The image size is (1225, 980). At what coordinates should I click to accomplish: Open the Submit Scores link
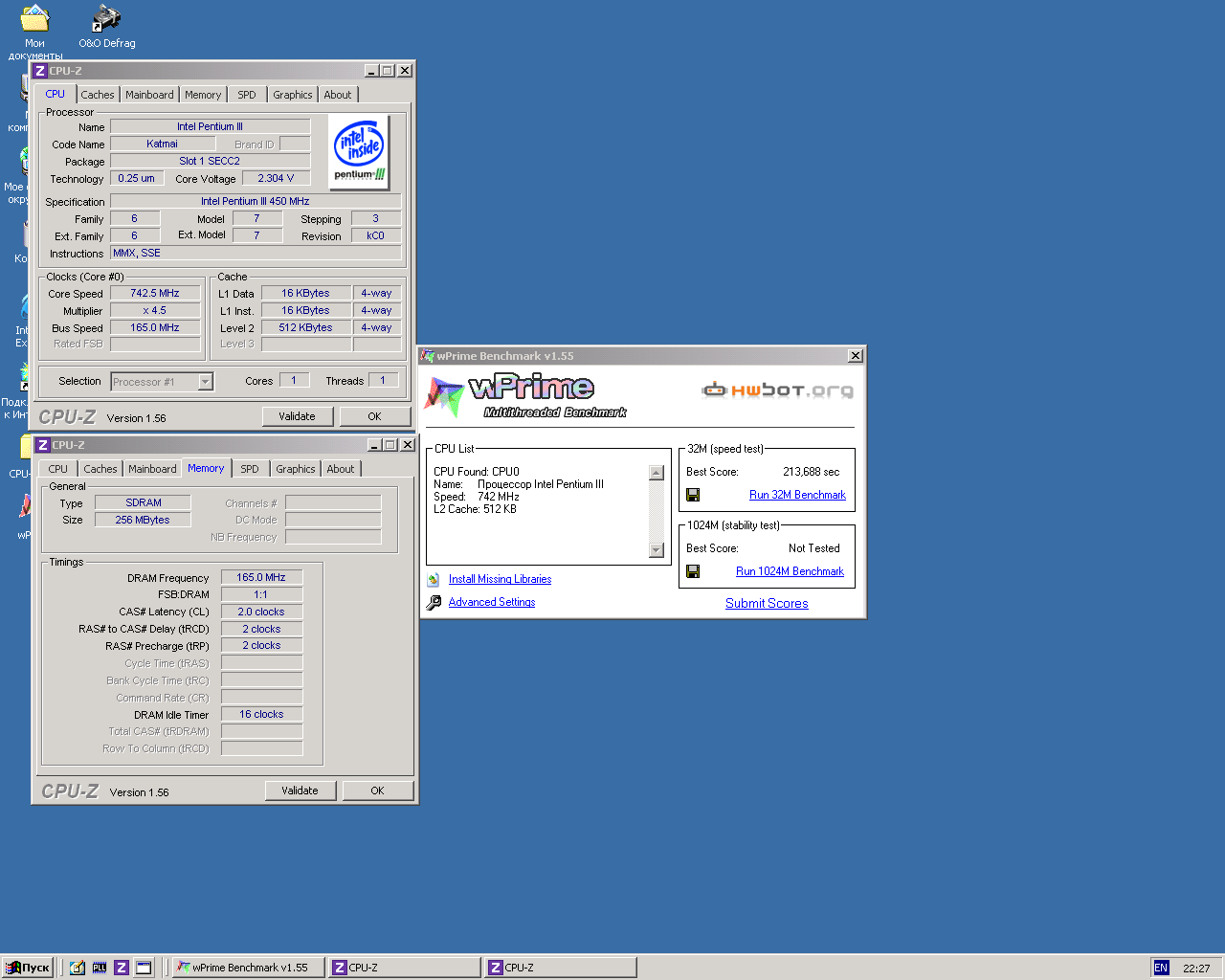[x=767, y=603]
